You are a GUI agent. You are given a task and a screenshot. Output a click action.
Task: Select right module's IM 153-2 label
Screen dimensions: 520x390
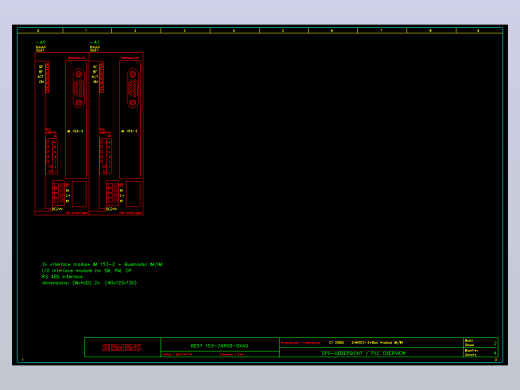pyautogui.click(x=129, y=131)
